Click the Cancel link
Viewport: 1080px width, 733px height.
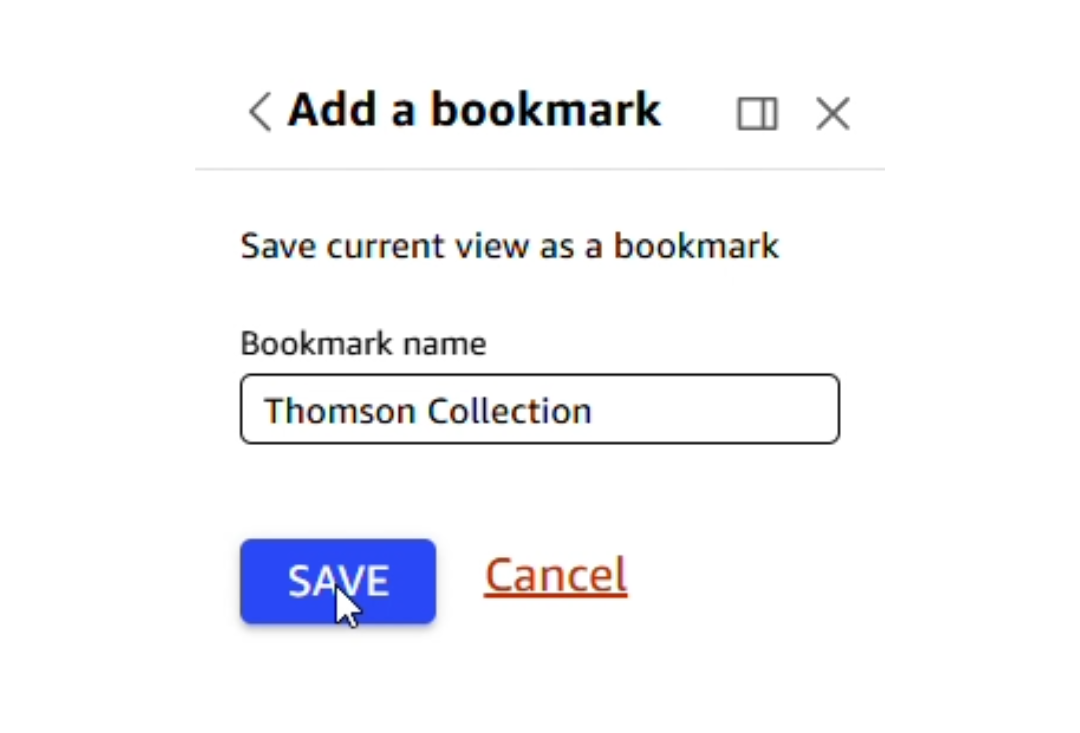[555, 575]
